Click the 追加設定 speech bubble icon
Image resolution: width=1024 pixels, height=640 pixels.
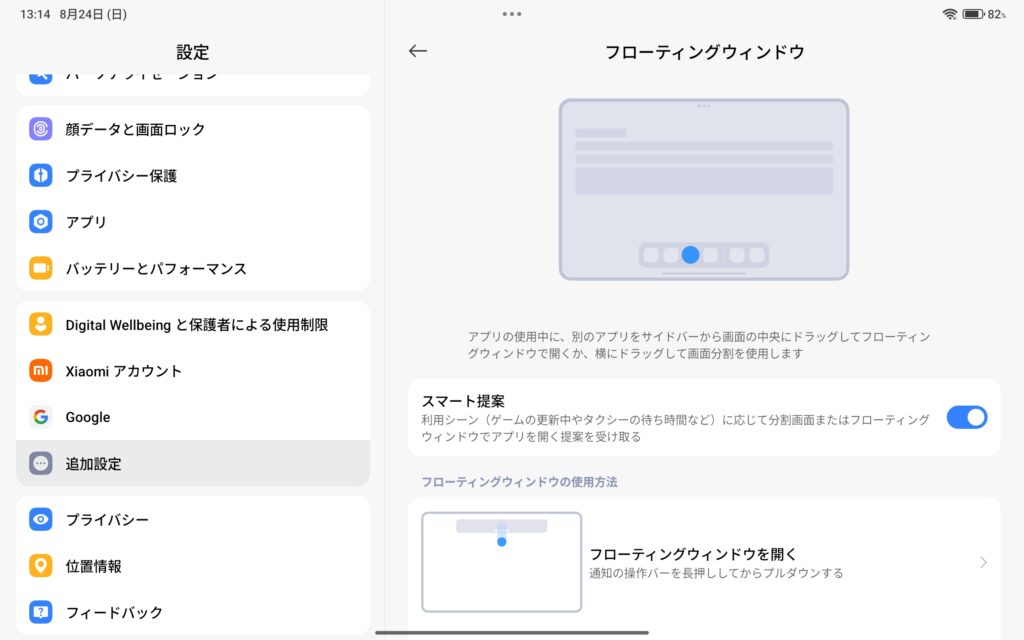click(x=40, y=463)
